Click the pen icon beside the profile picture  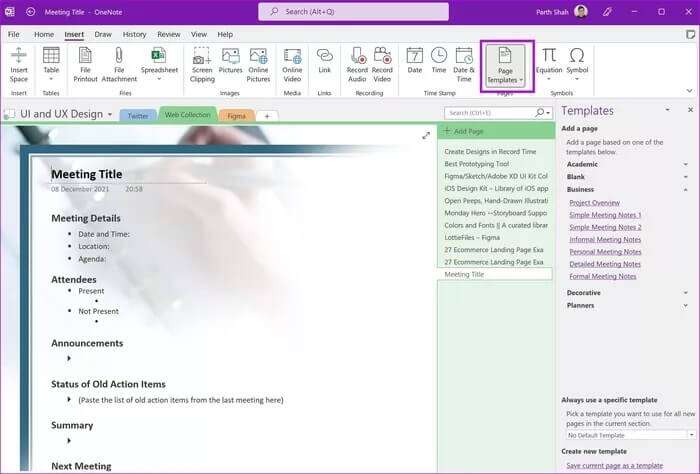tap(607, 12)
